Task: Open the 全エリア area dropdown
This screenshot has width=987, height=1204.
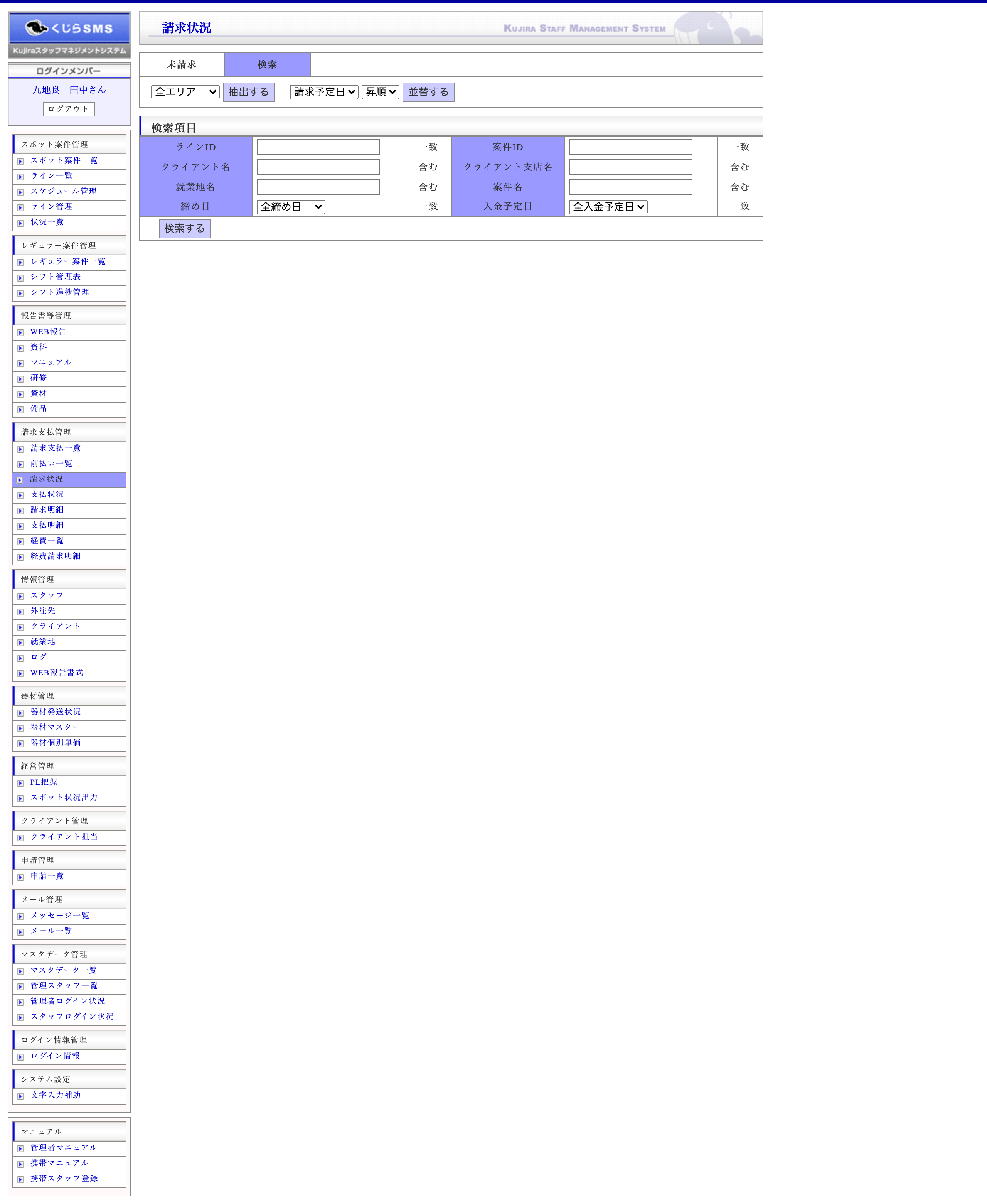Action: point(185,92)
